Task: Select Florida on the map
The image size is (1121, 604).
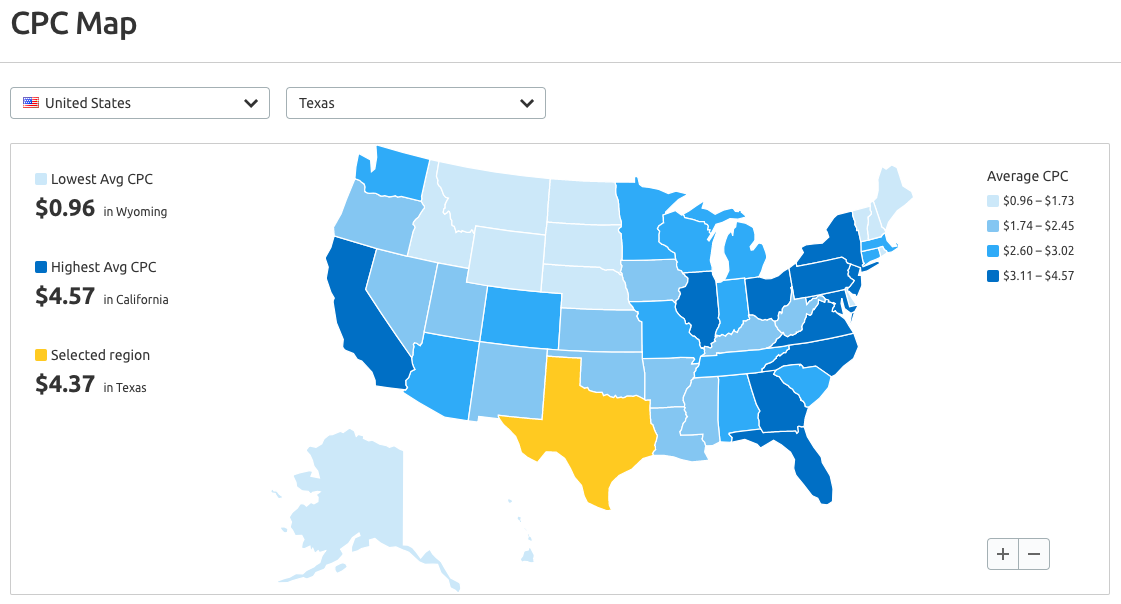Action: pyautogui.click(x=804, y=457)
